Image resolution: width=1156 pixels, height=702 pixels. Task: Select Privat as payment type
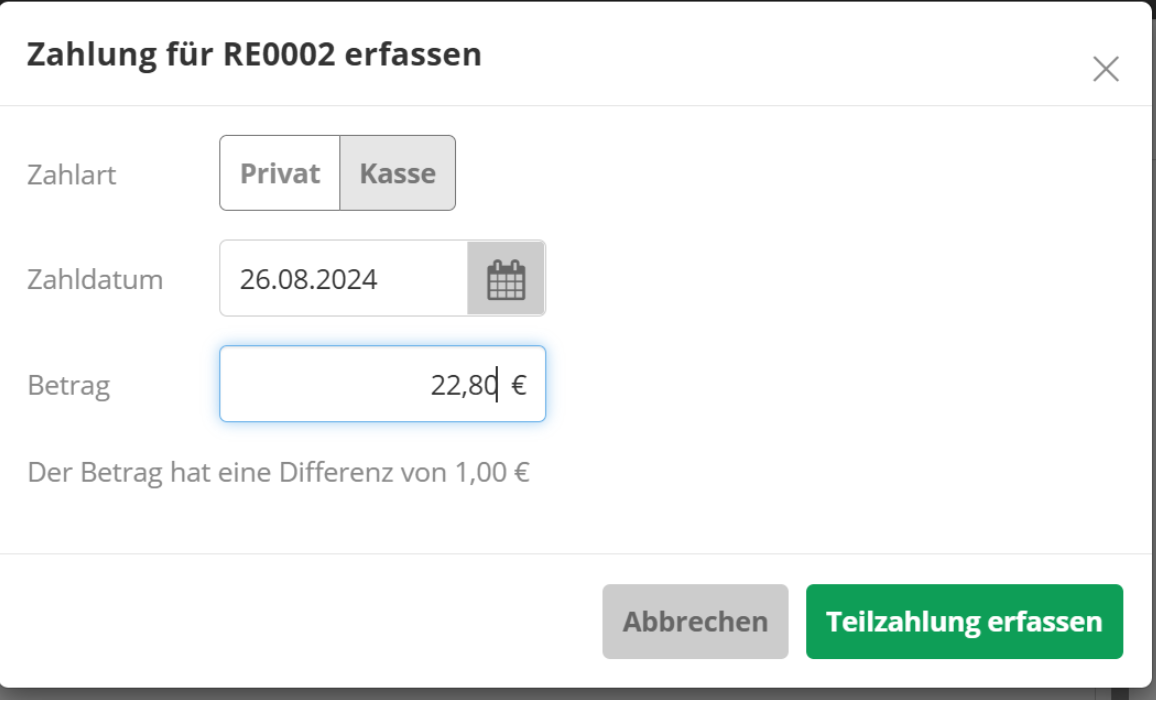pyautogui.click(x=280, y=173)
